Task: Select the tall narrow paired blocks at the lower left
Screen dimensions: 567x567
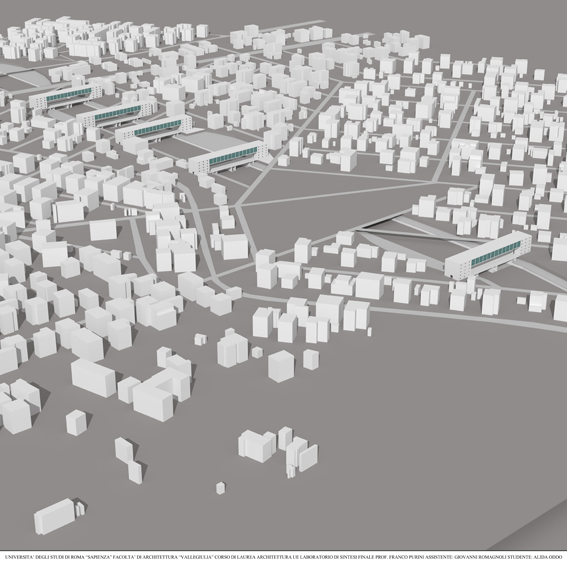Action: click(129, 460)
